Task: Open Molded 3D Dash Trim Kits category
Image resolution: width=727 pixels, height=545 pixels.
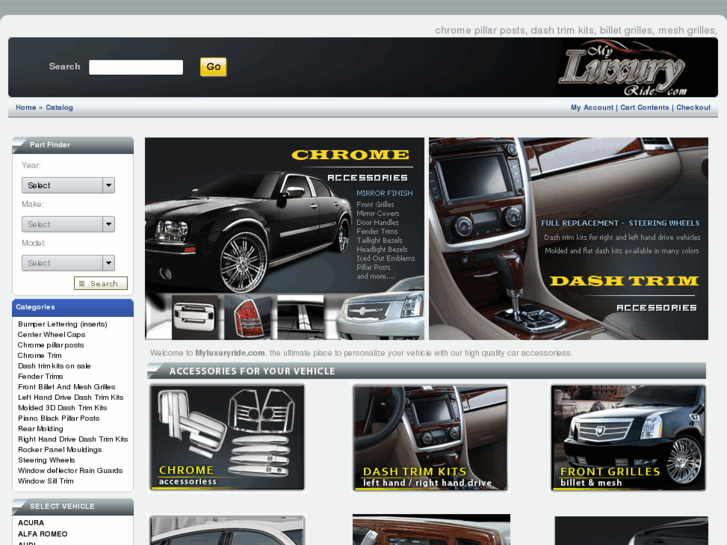Action: 63,408
